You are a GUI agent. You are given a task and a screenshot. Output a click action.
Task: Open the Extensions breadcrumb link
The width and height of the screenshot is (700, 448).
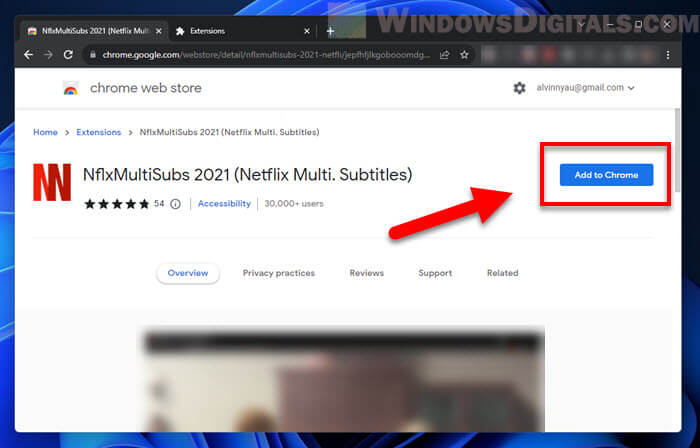99,132
